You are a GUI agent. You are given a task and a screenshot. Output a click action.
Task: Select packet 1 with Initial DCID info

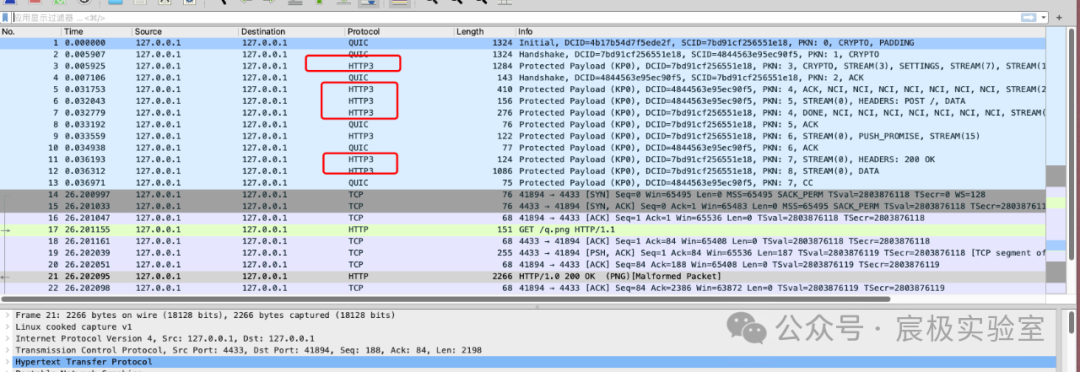coord(522,43)
